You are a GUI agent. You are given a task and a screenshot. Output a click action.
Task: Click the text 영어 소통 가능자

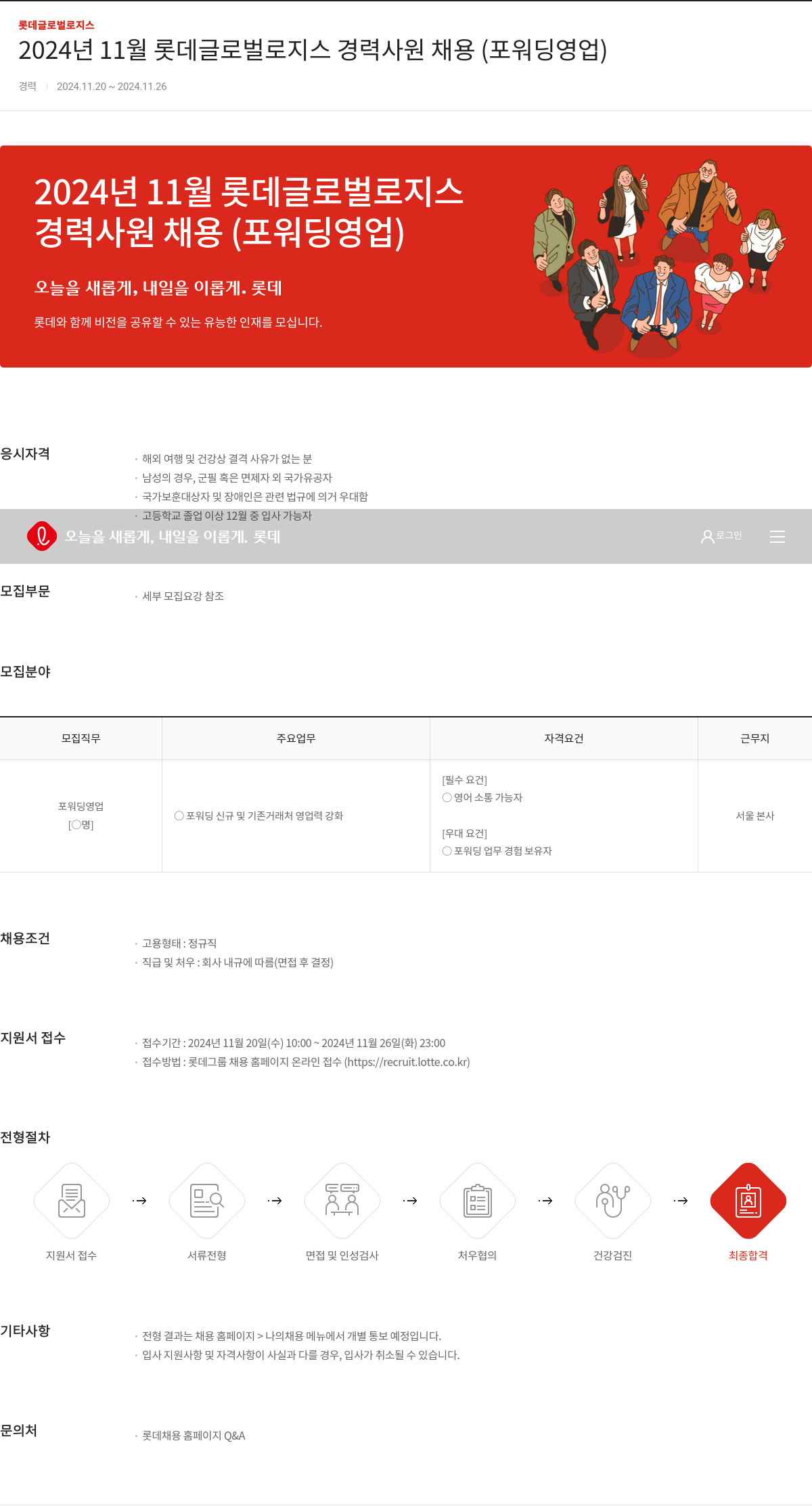[488, 797]
